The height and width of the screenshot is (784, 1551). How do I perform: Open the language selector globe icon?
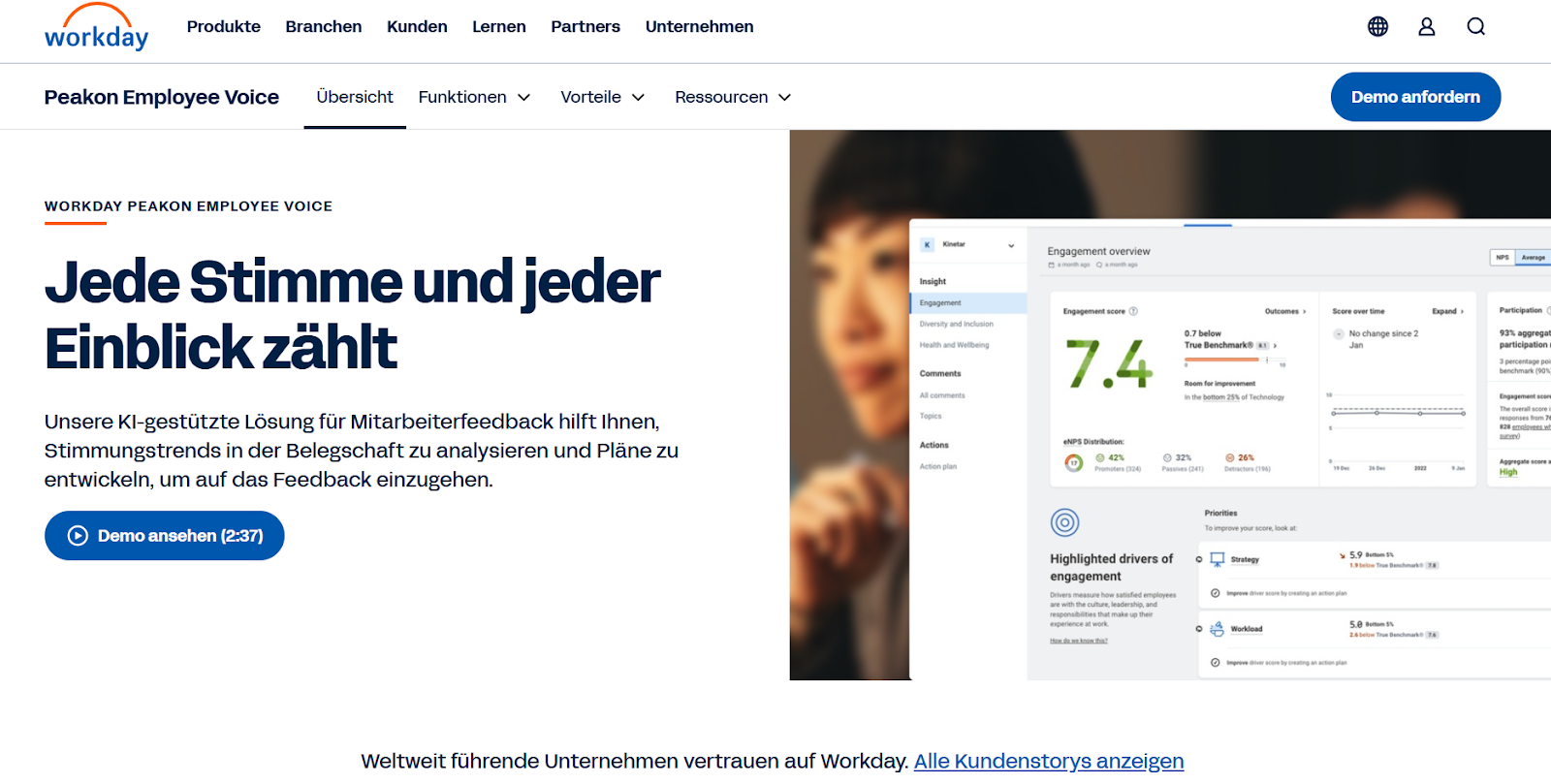click(x=1377, y=26)
